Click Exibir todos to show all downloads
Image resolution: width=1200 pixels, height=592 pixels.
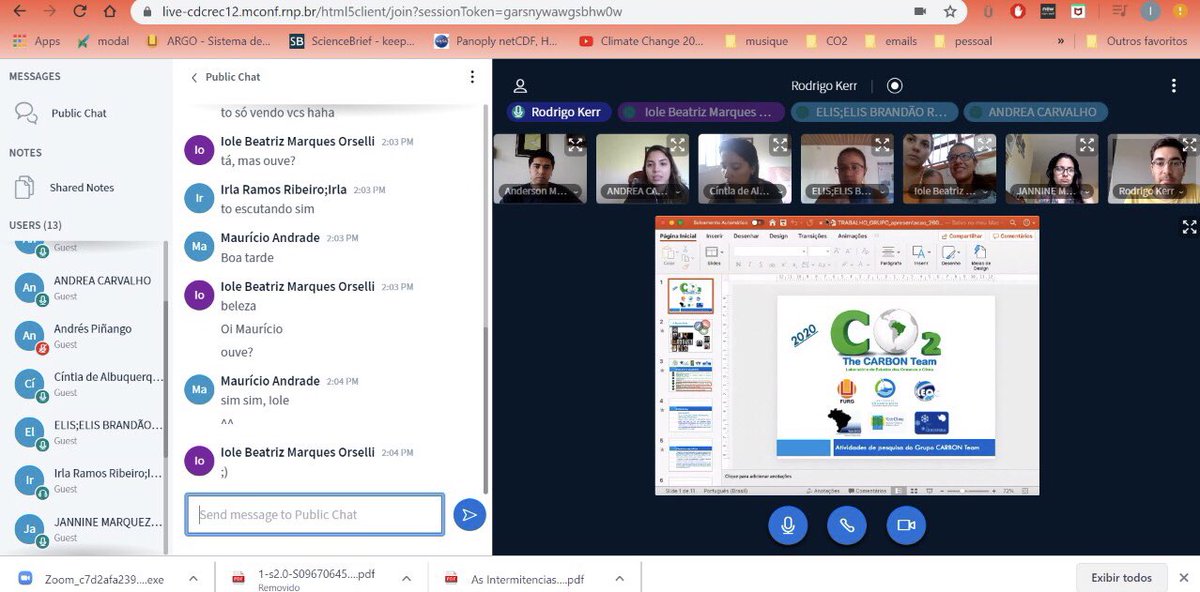click(x=1122, y=578)
